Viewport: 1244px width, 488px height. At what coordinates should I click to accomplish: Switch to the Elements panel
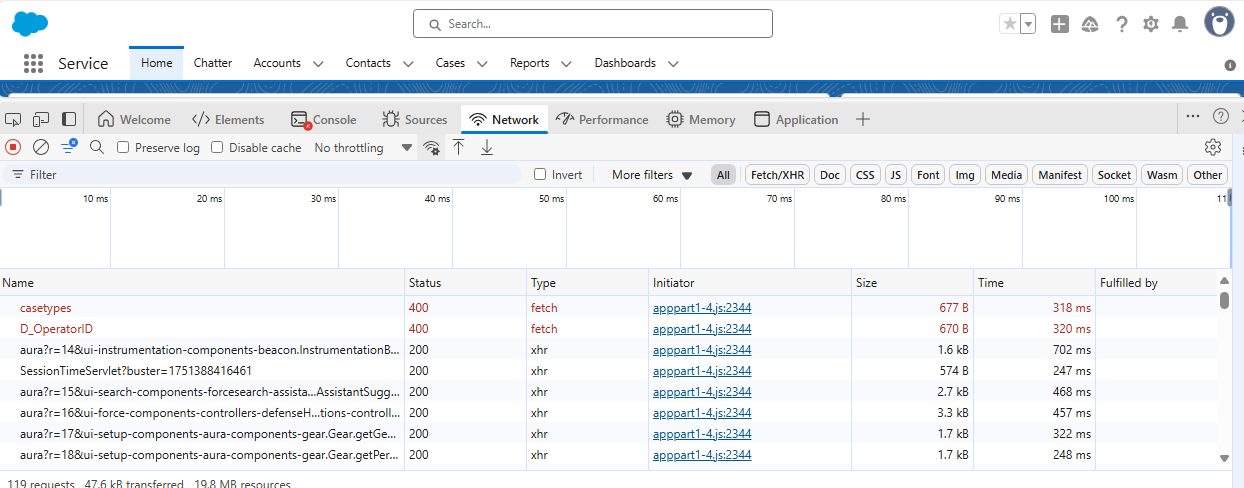pos(228,119)
